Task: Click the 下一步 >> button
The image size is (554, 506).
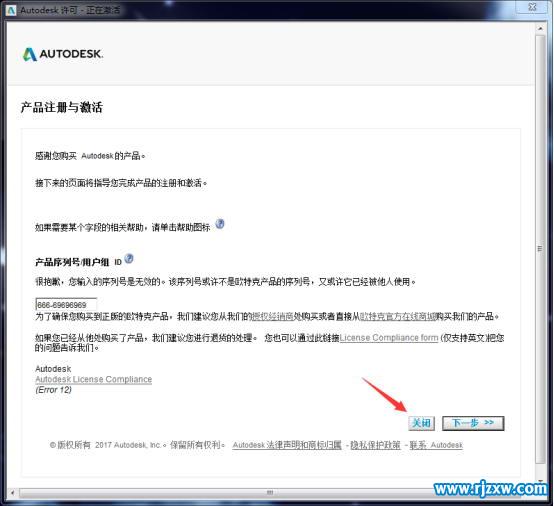Action: 473,423
